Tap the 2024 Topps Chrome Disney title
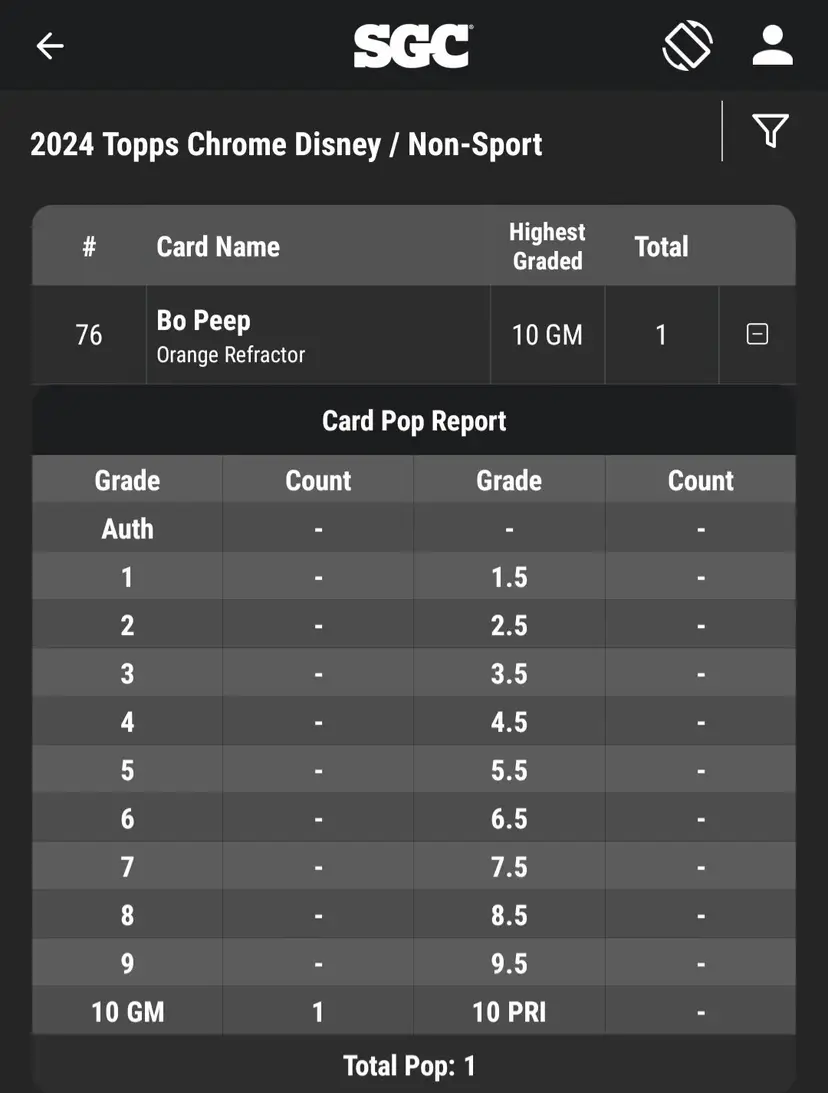Screen dimensions: 828x1093 pyautogui.click(x=286, y=145)
